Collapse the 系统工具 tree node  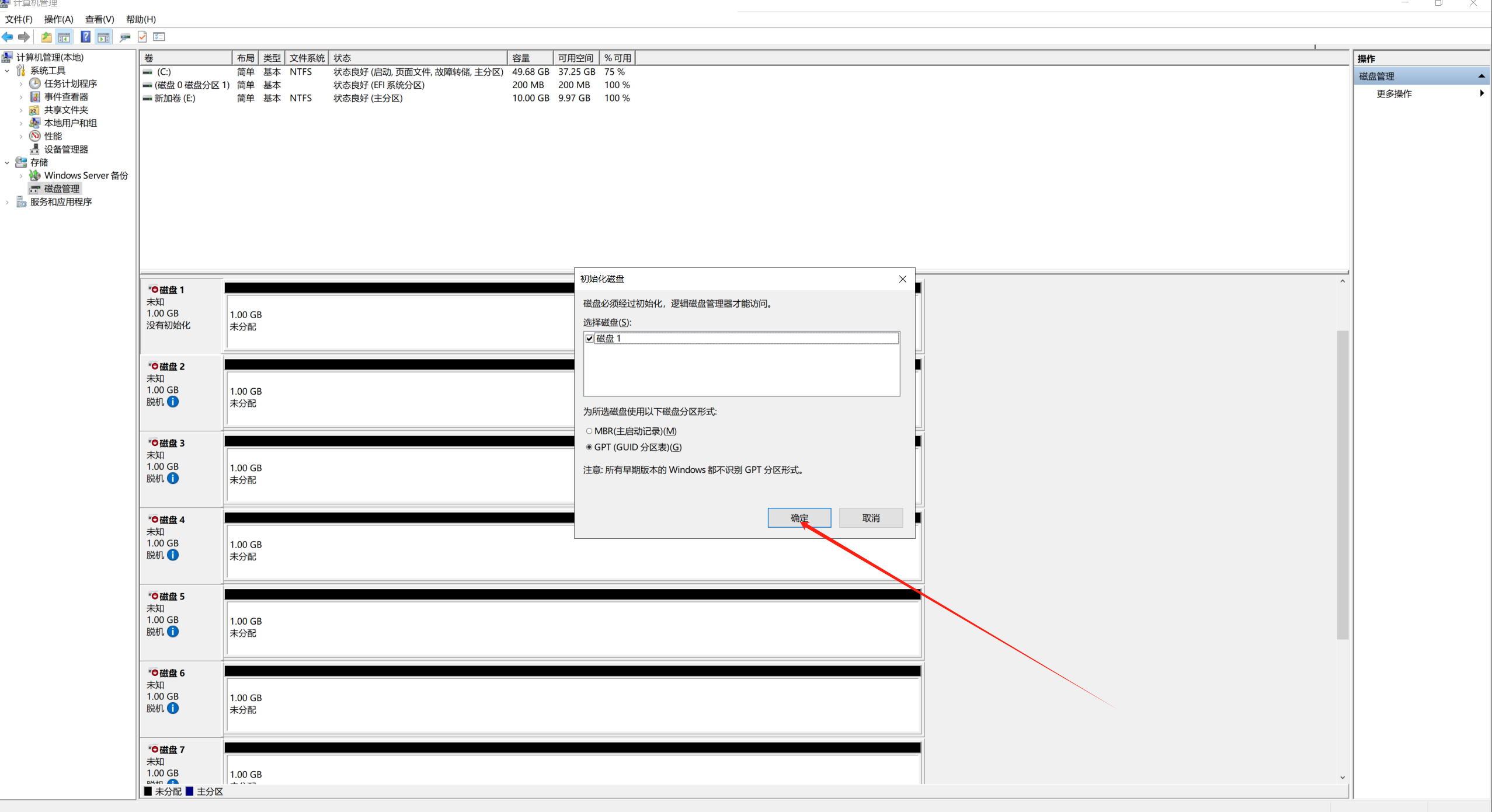coord(7,71)
